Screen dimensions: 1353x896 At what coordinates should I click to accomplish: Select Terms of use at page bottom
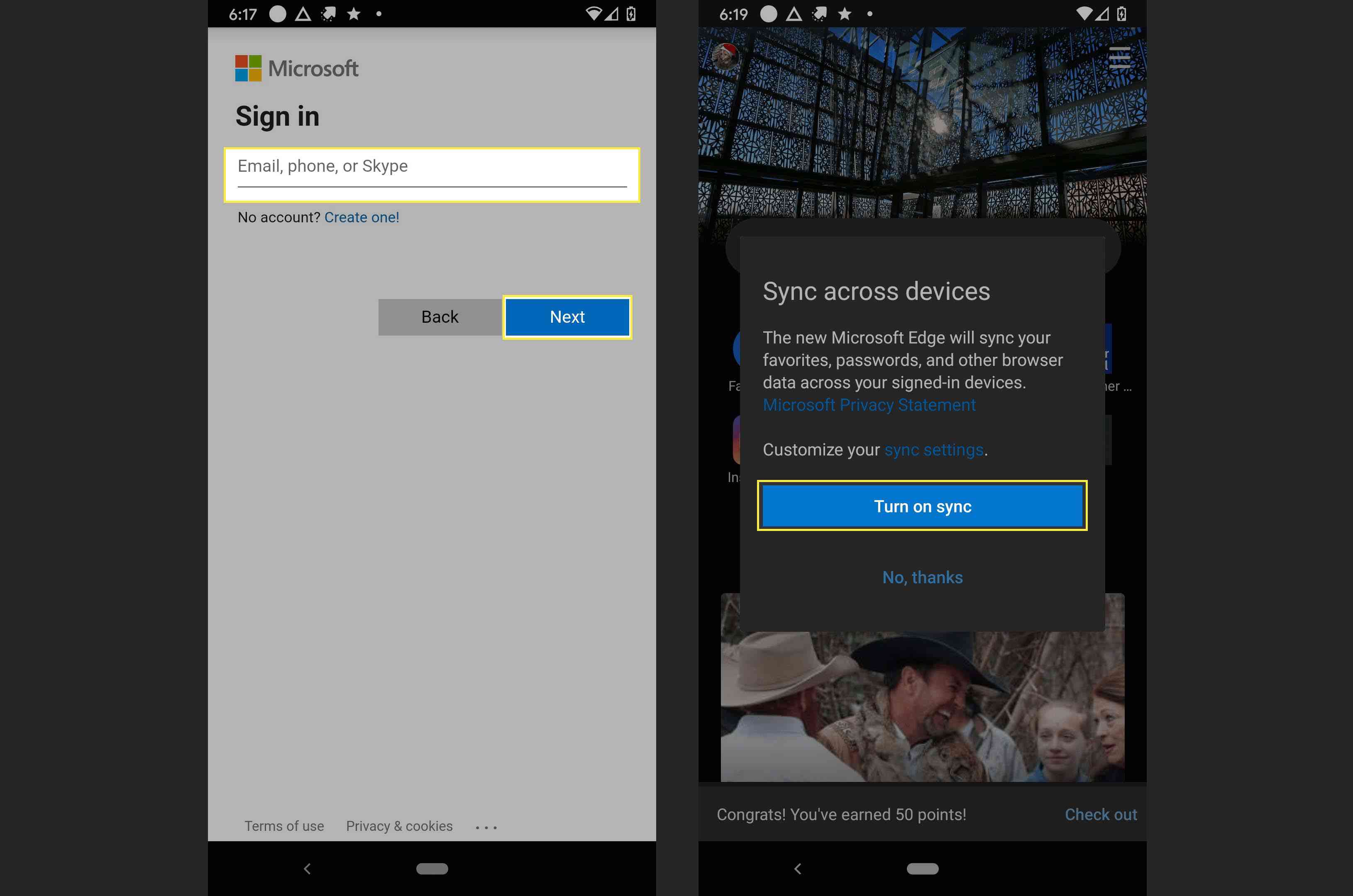coord(284,826)
